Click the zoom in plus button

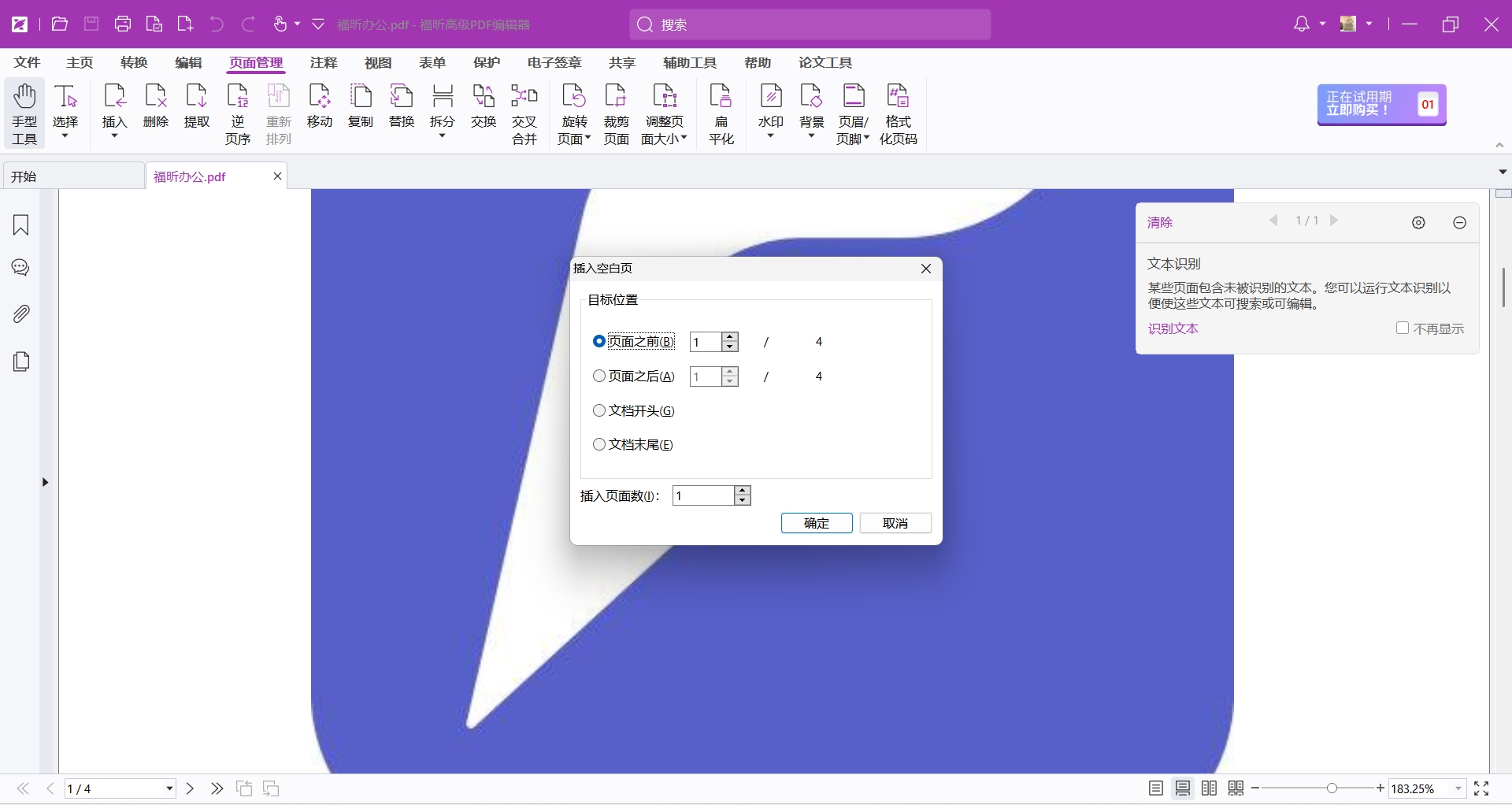(1380, 788)
